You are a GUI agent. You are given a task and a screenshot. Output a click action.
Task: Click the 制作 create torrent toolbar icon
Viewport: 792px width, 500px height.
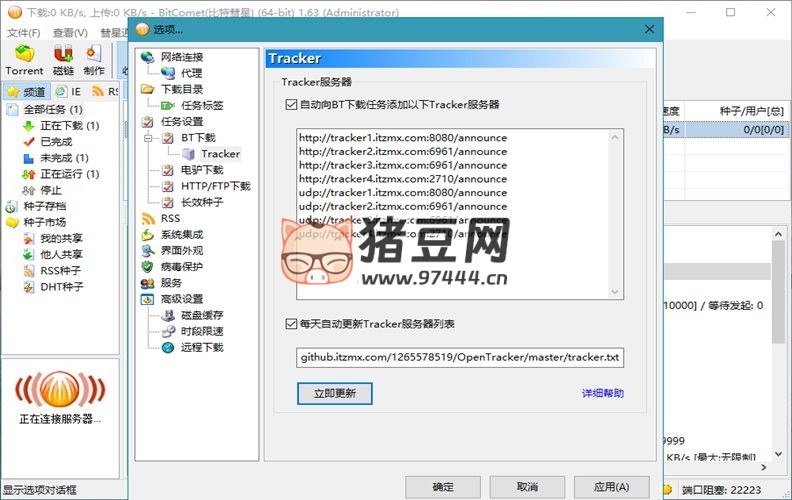click(94, 59)
